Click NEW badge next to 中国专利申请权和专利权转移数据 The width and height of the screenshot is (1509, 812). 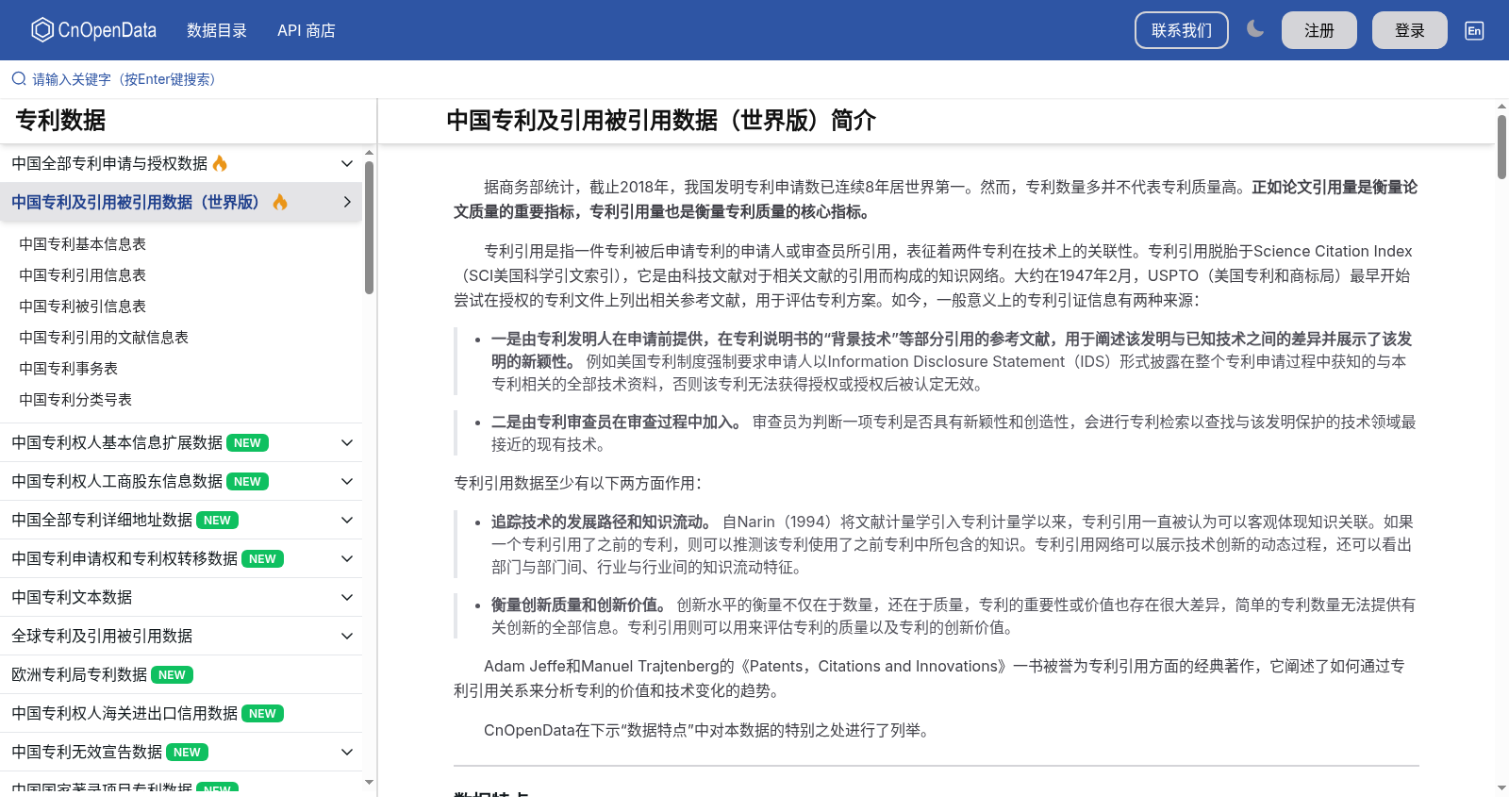(x=262, y=559)
